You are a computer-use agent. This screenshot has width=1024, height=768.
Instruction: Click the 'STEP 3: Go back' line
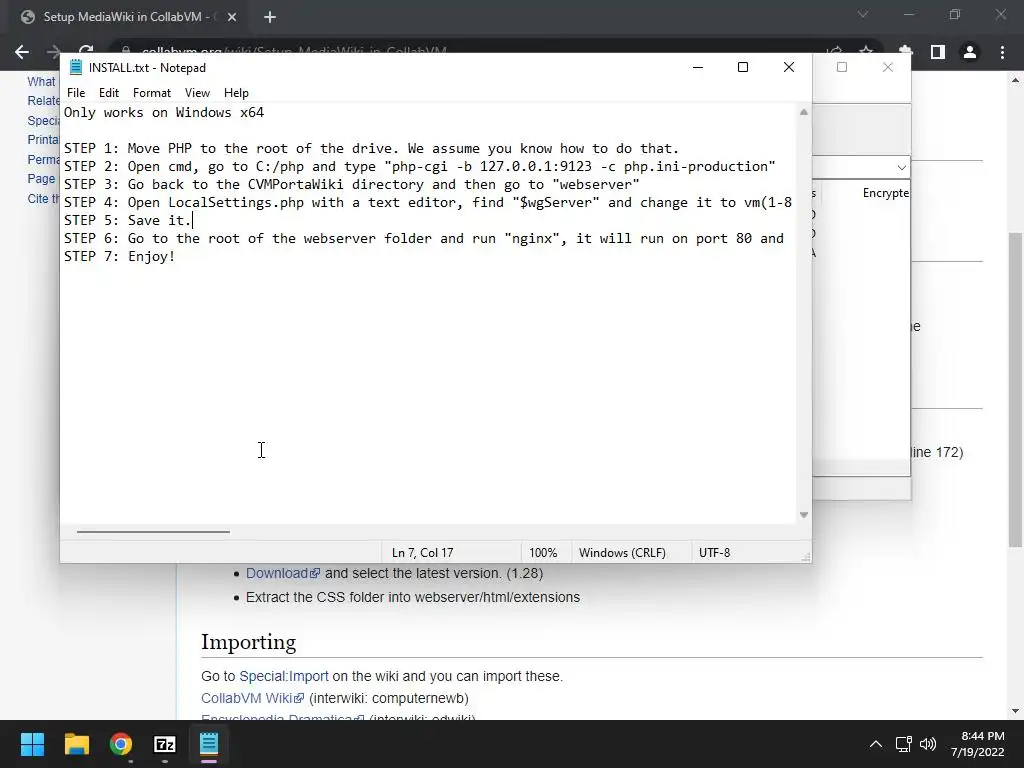(x=351, y=184)
